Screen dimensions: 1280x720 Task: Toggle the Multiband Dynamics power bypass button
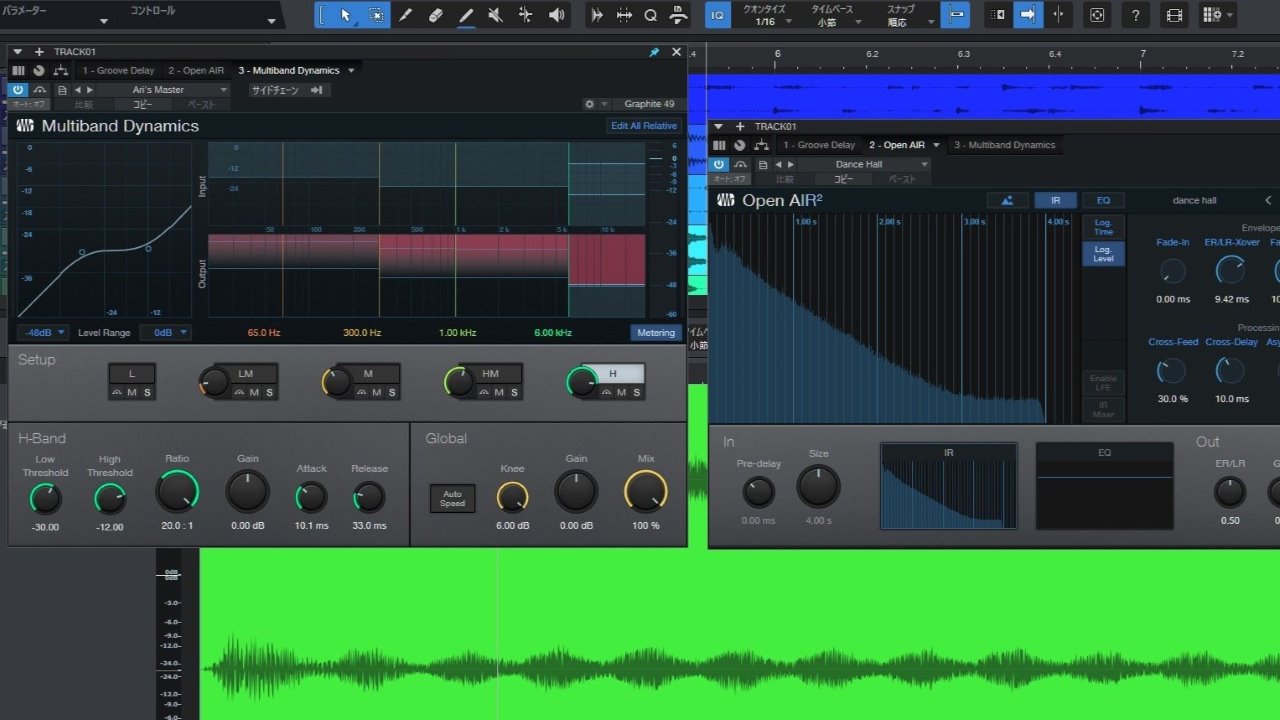point(18,90)
